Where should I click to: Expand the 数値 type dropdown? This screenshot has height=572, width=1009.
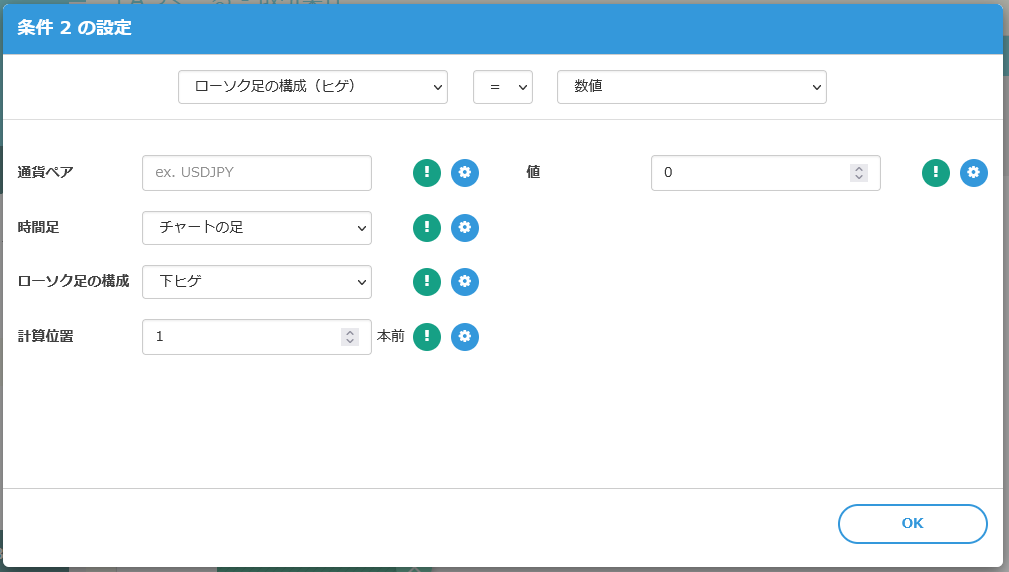691,87
